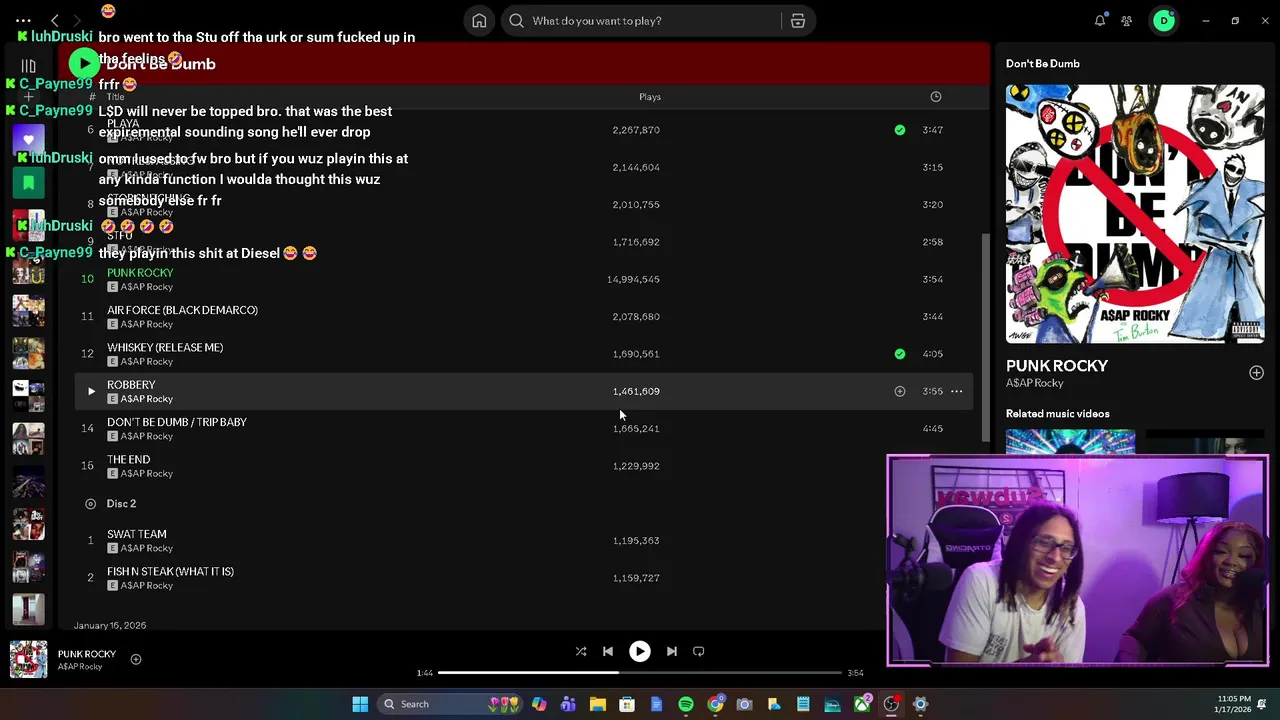
Task: Sort by Plays column header
Action: click(x=650, y=97)
